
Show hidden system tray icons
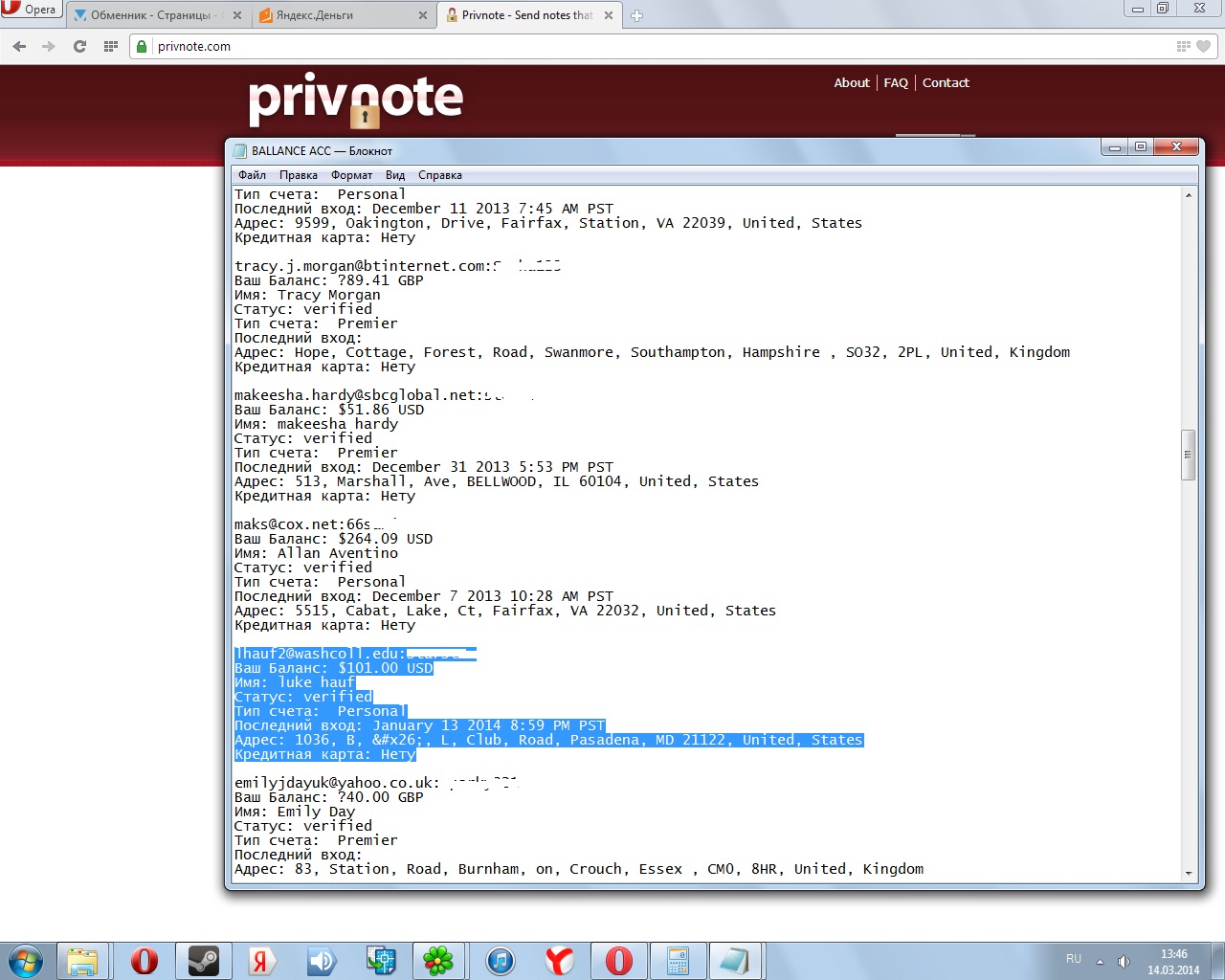[1100, 961]
